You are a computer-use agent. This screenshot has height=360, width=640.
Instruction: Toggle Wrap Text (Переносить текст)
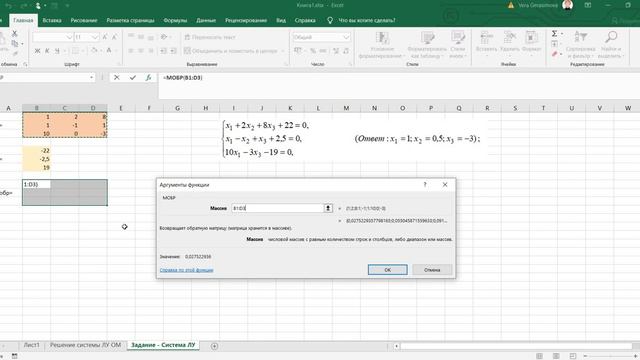coord(210,37)
